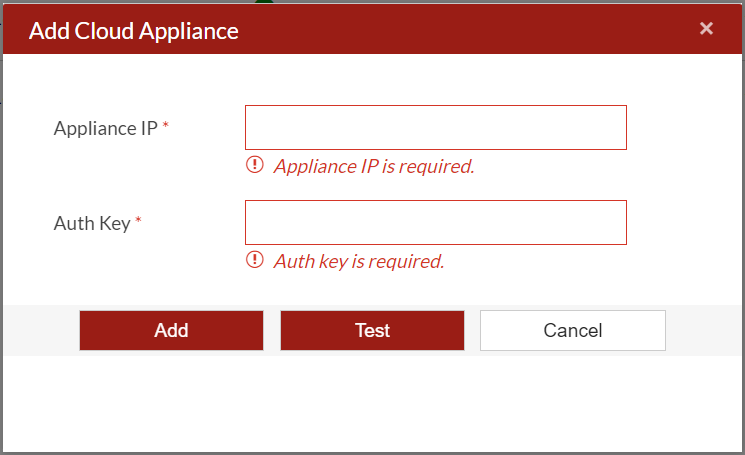745x455 pixels.
Task: Close the Add Cloud Appliance dialog
Action: click(706, 29)
